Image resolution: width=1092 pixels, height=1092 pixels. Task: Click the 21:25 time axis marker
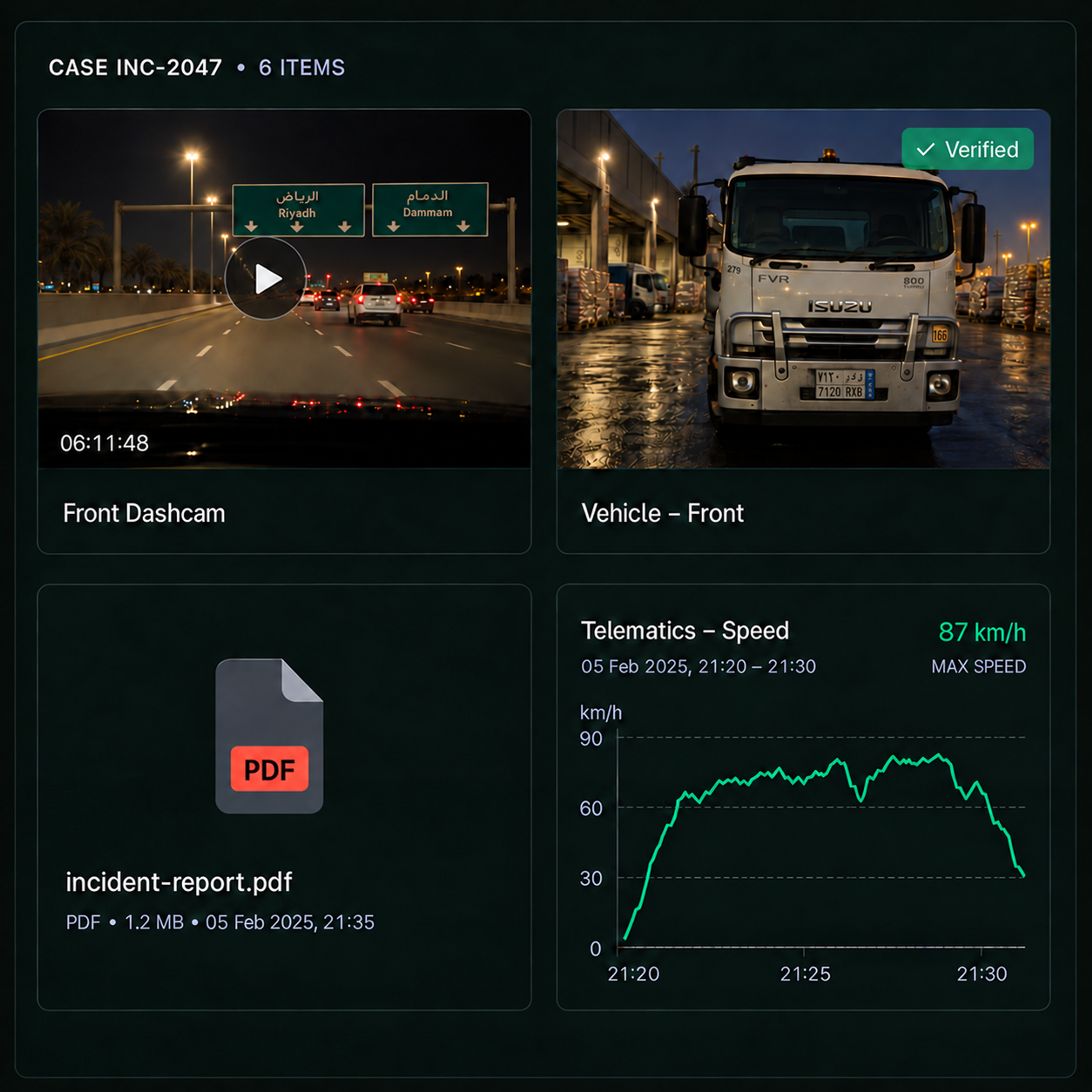pos(805,974)
